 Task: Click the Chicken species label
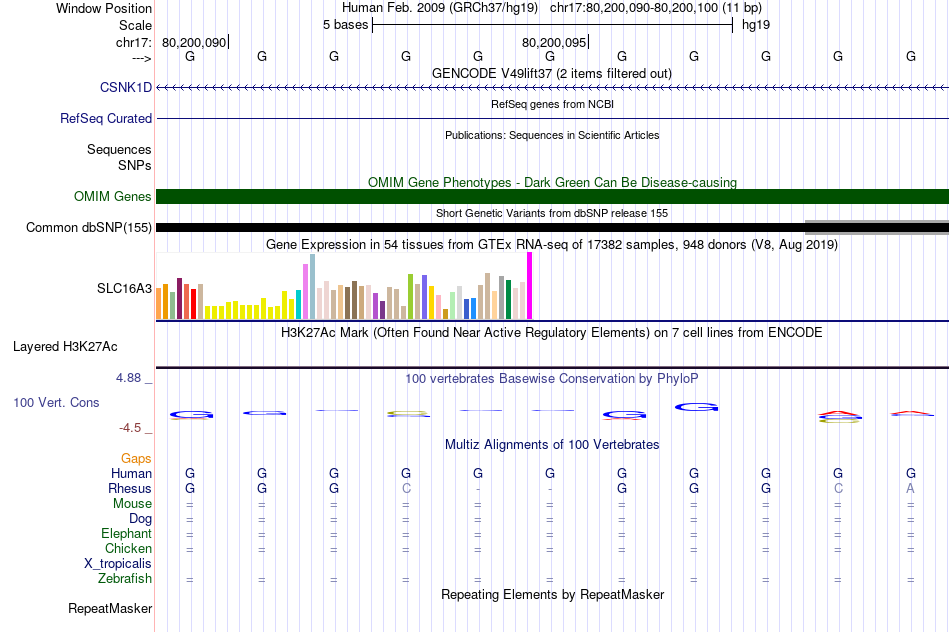pos(128,548)
